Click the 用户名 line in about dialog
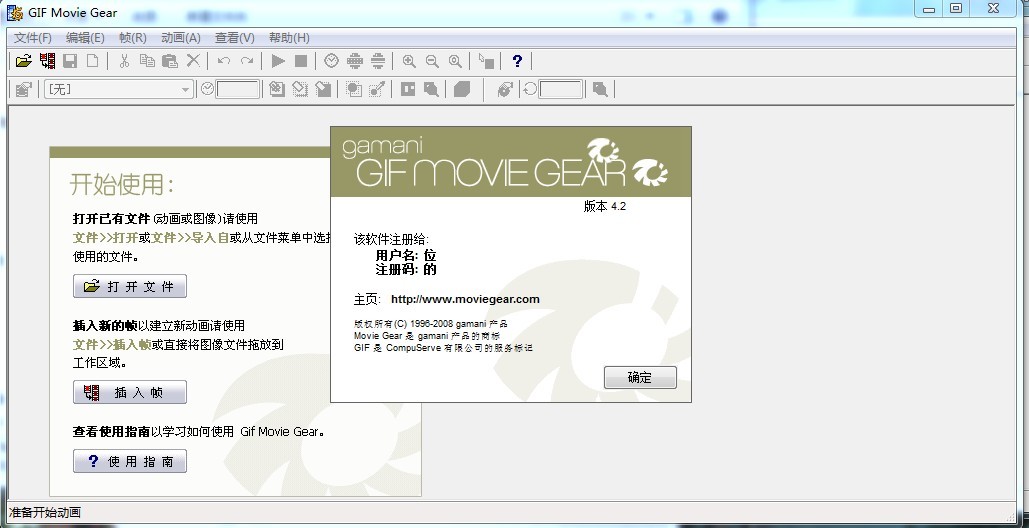 click(x=406, y=255)
